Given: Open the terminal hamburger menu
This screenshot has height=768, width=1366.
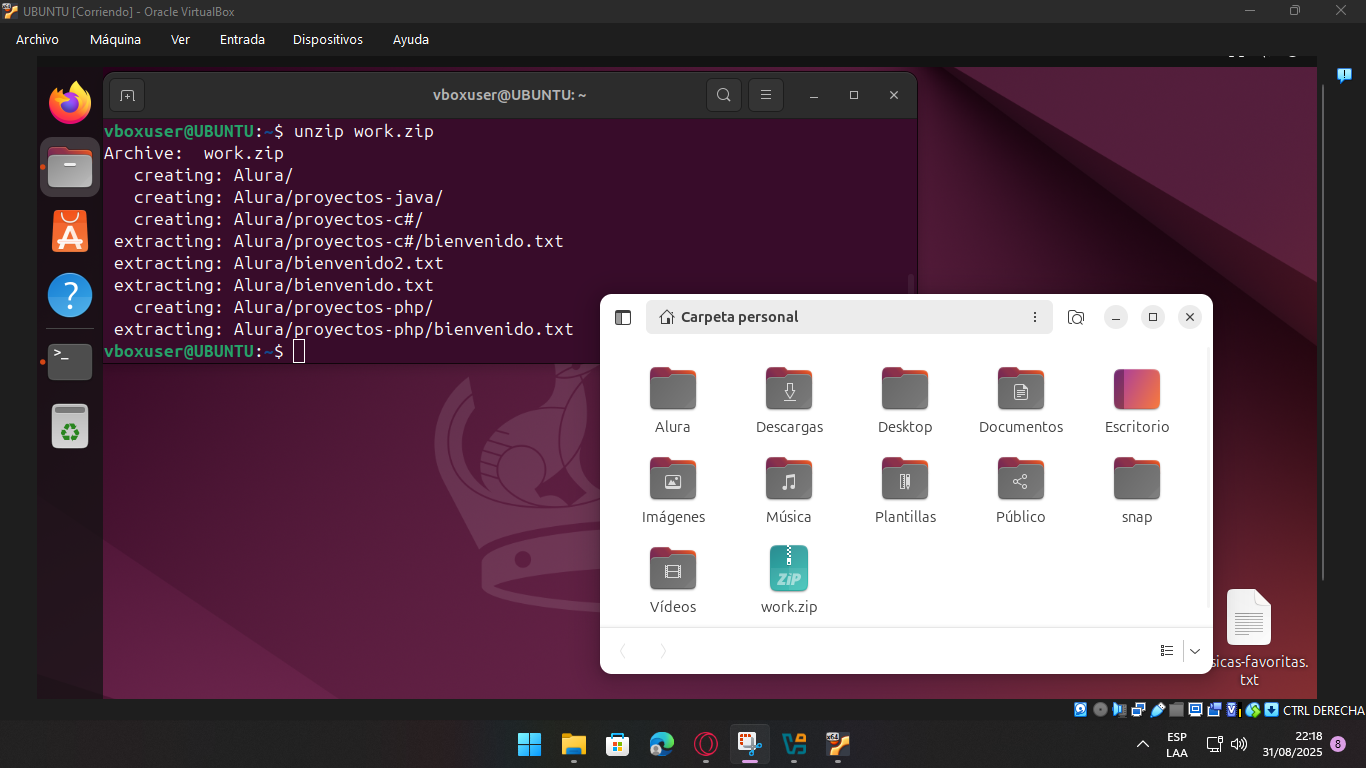Looking at the screenshot, I should 766,95.
